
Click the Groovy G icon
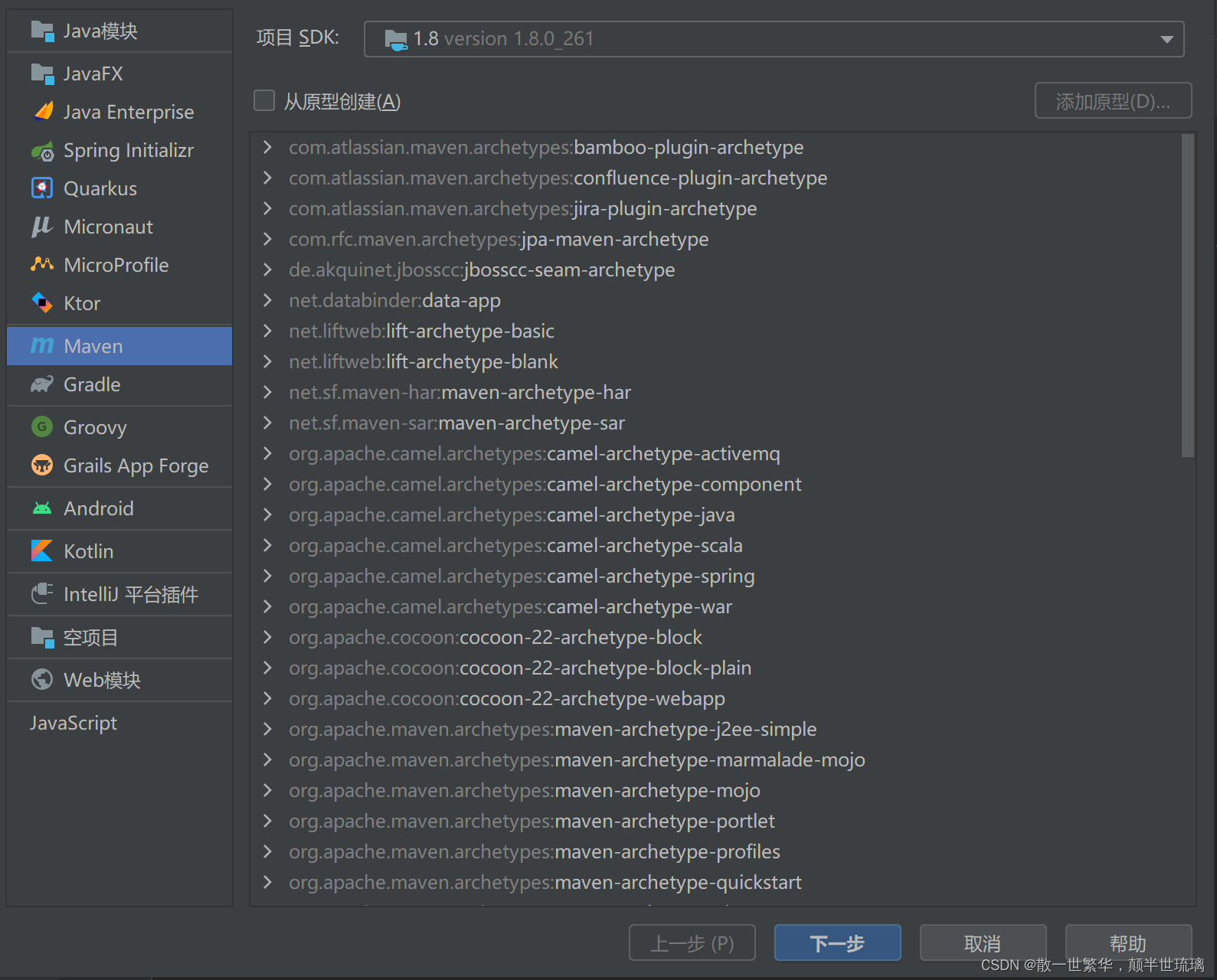click(42, 426)
